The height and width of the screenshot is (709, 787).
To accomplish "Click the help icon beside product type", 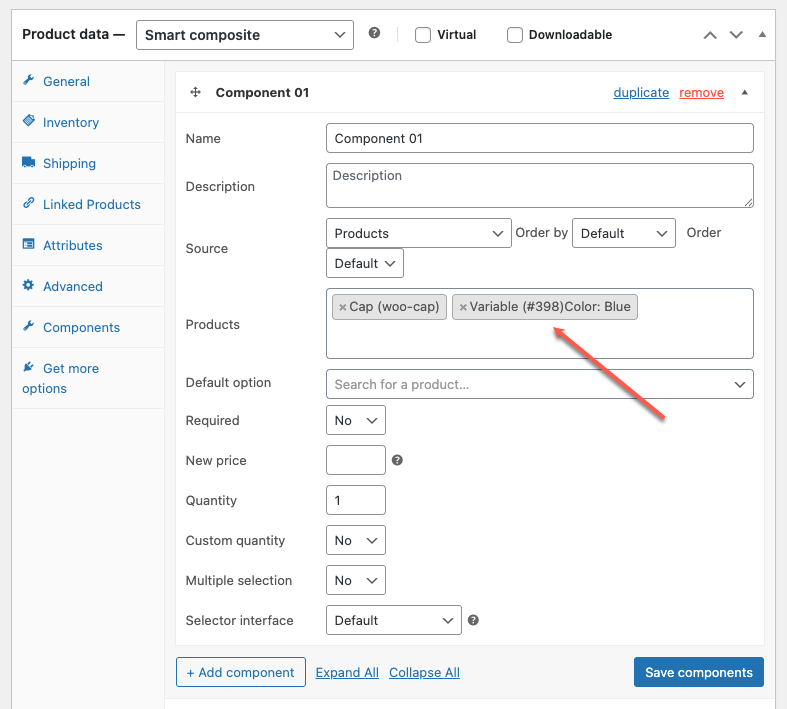I will coord(374,33).
